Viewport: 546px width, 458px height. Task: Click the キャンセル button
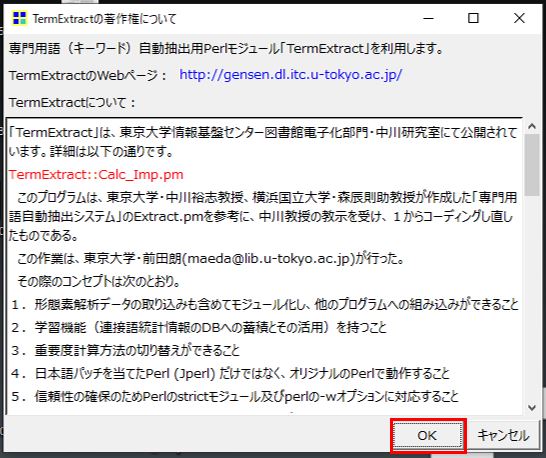pyautogui.click(x=503, y=435)
